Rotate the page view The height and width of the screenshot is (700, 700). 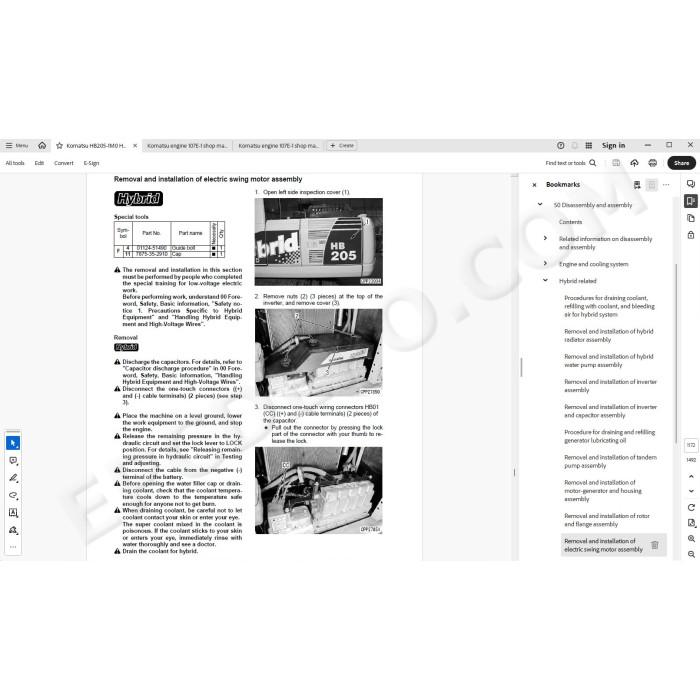[x=691, y=508]
